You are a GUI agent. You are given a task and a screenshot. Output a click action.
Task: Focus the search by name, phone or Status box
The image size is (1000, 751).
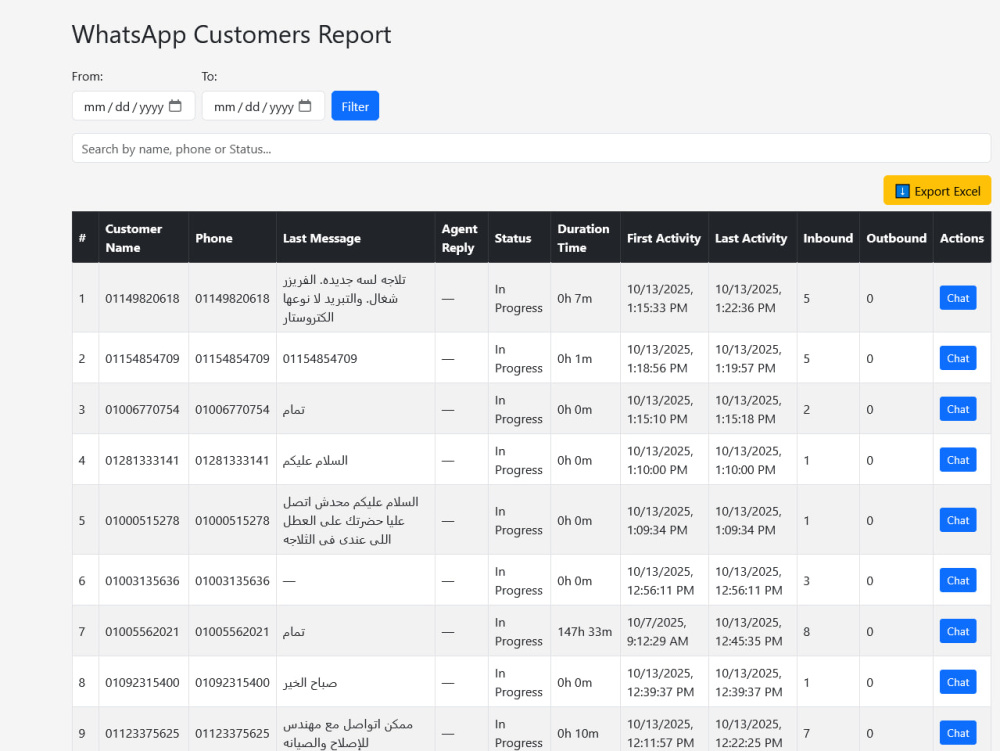pyautogui.click(x=531, y=149)
